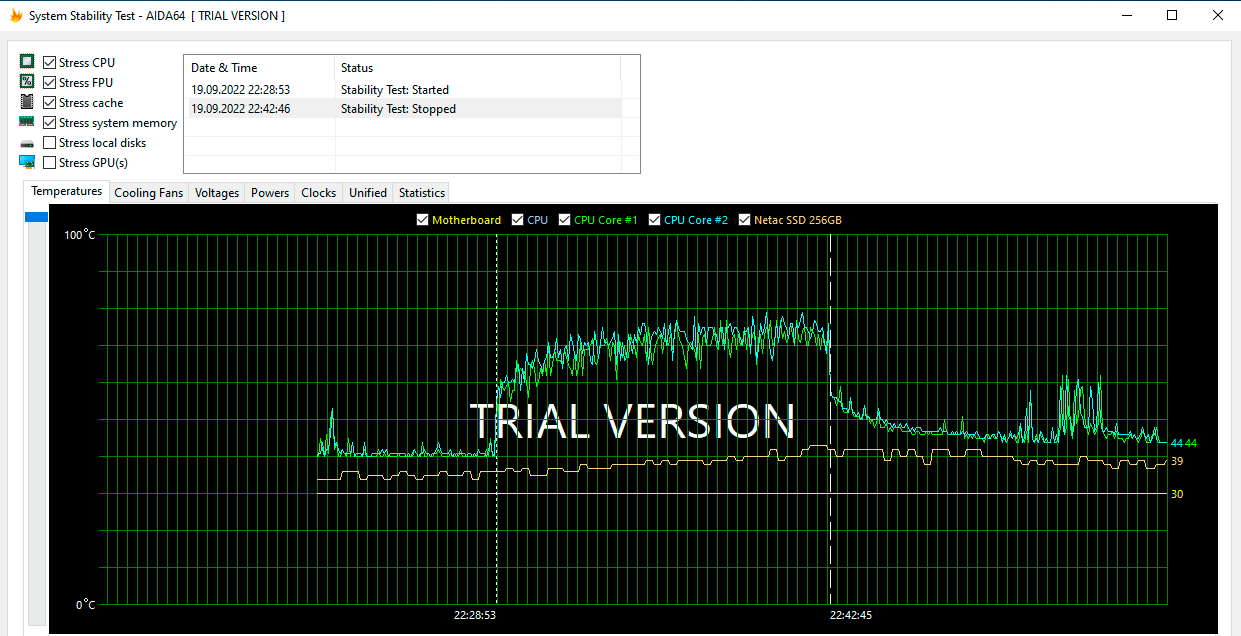Hide the Motherboard graph line
This screenshot has height=636, width=1241.
coord(423,220)
